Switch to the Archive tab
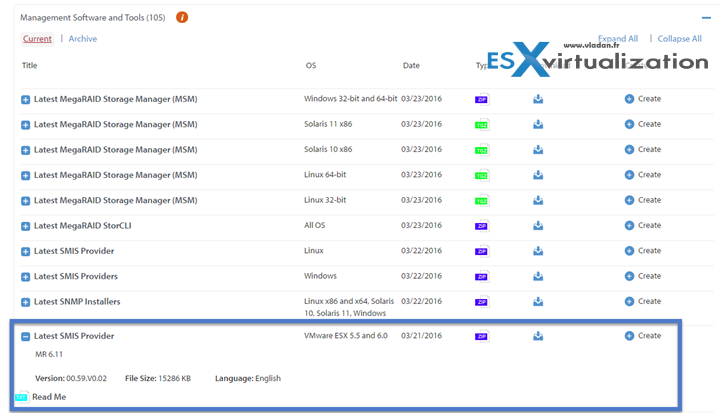Screen dimensions: 720x413 (83, 39)
